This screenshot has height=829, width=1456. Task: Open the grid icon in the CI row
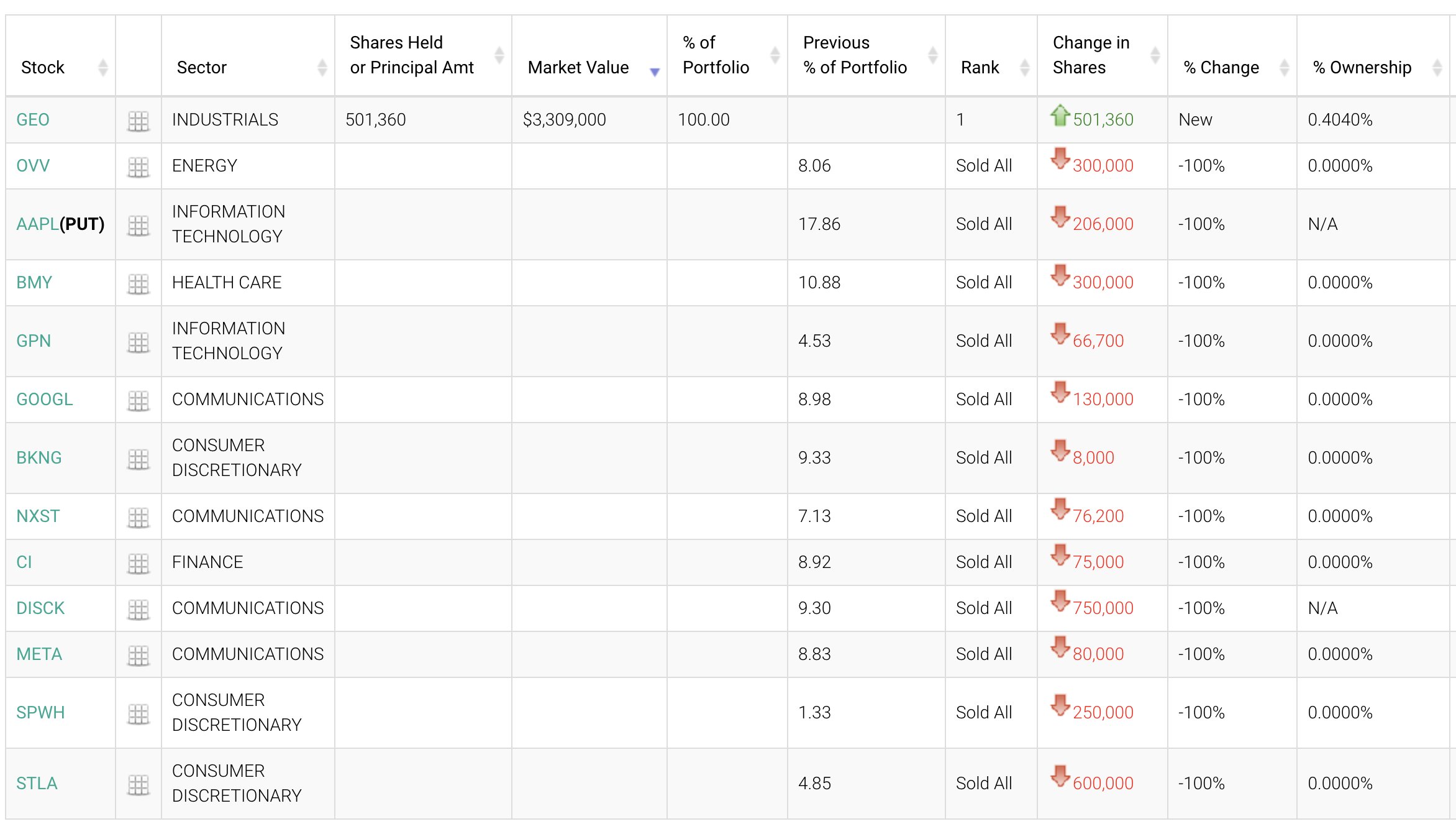coord(139,563)
